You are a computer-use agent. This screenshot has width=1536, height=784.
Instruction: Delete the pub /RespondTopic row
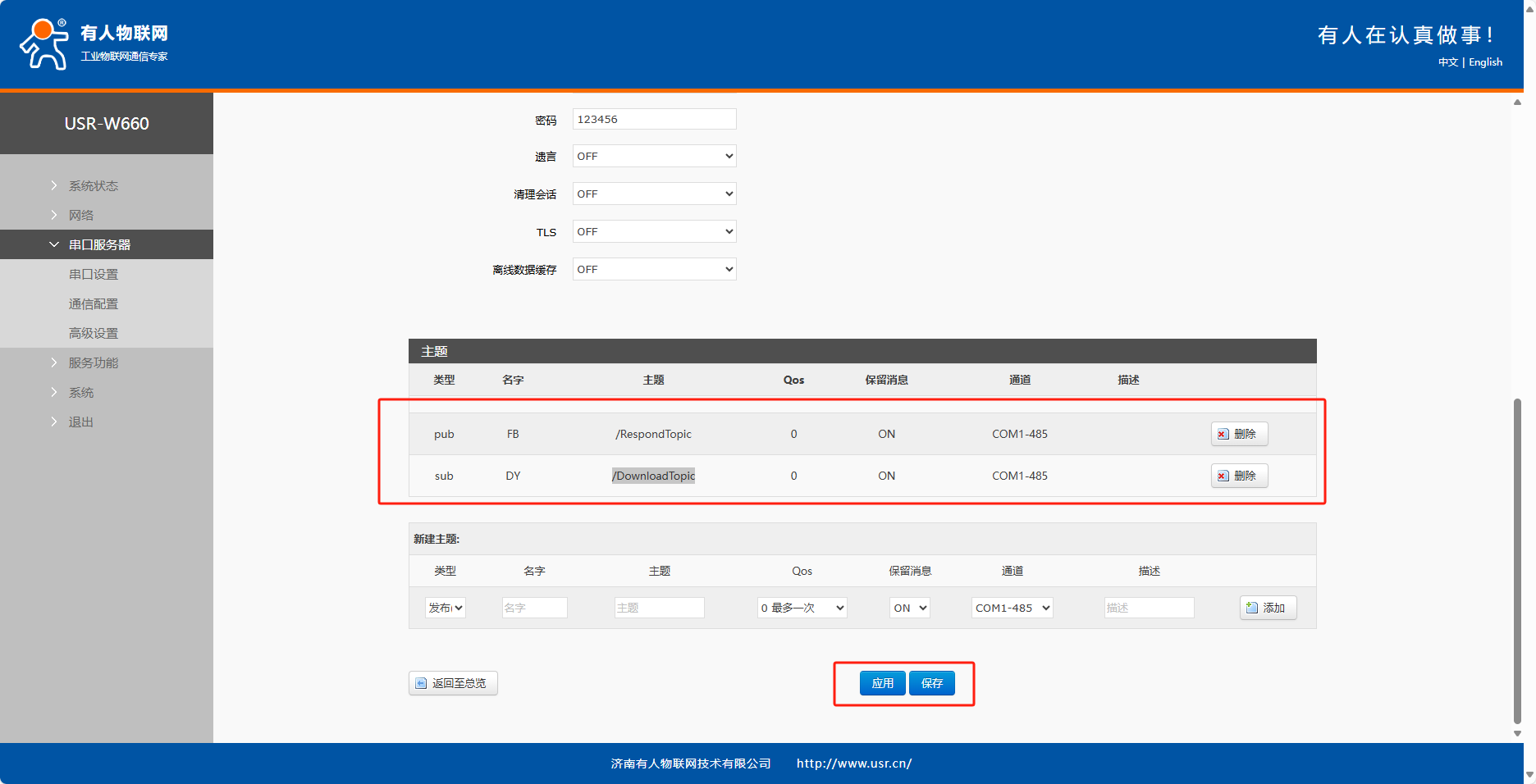[x=1239, y=434]
